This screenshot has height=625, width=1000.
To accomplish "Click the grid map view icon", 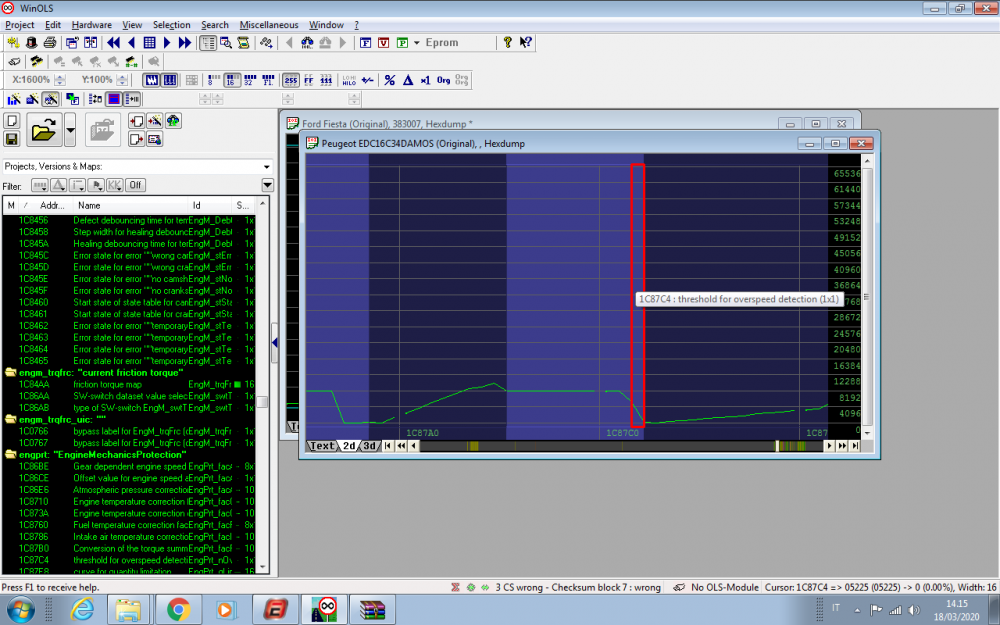I will (149, 43).
